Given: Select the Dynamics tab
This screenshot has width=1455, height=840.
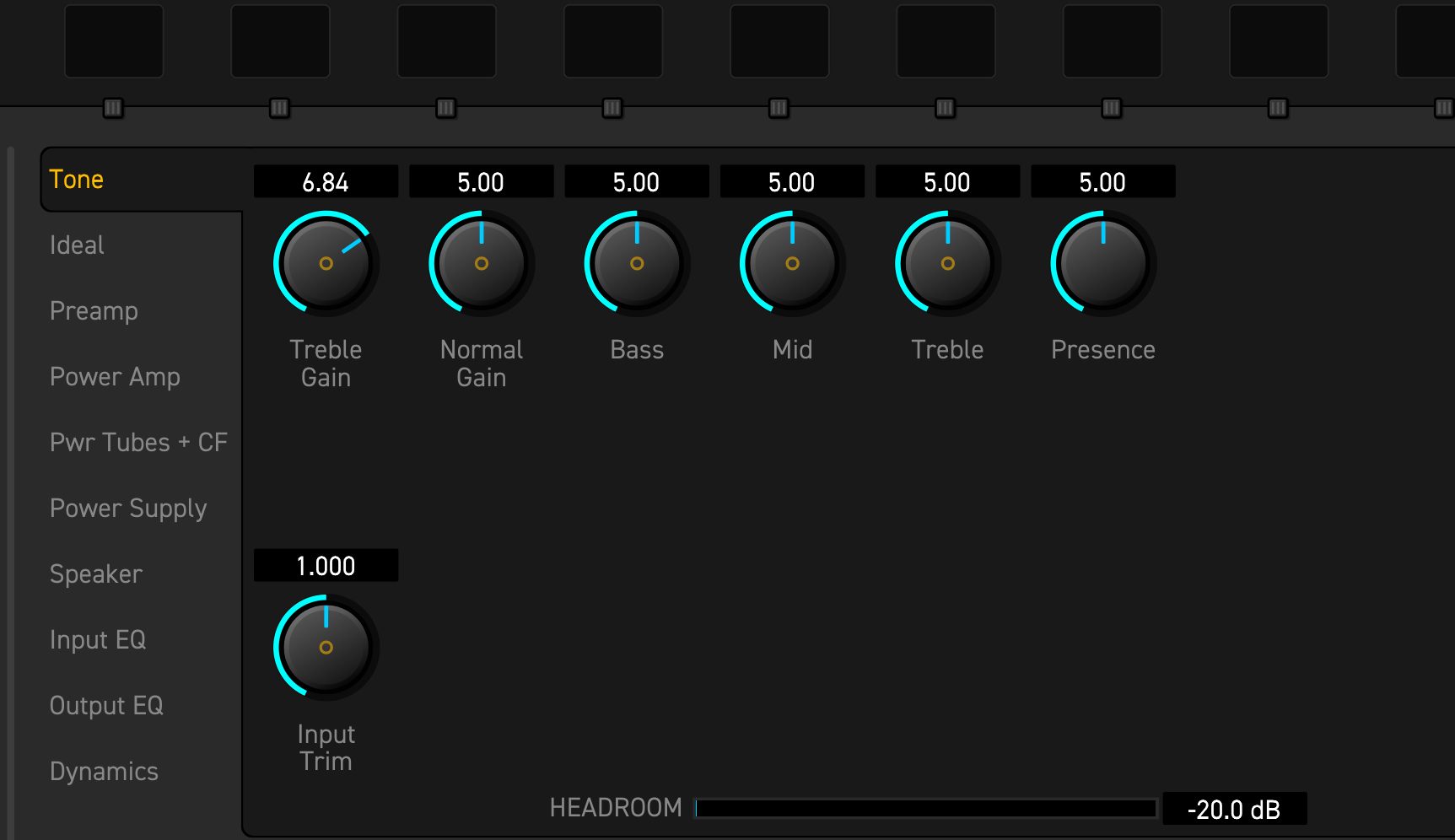Looking at the screenshot, I should coord(104,772).
